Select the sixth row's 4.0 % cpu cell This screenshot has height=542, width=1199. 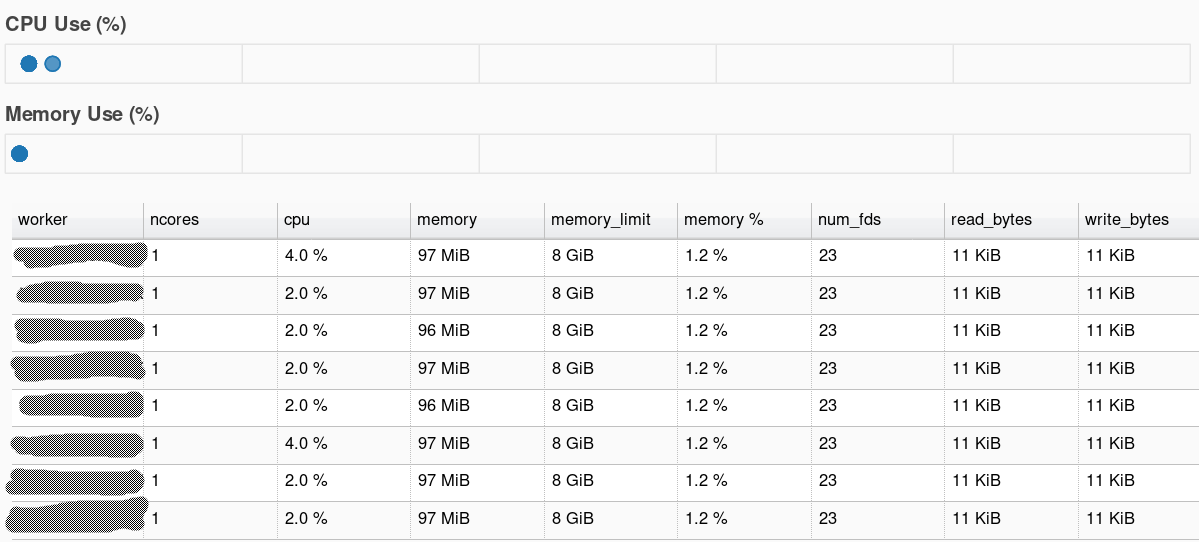coord(306,444)
